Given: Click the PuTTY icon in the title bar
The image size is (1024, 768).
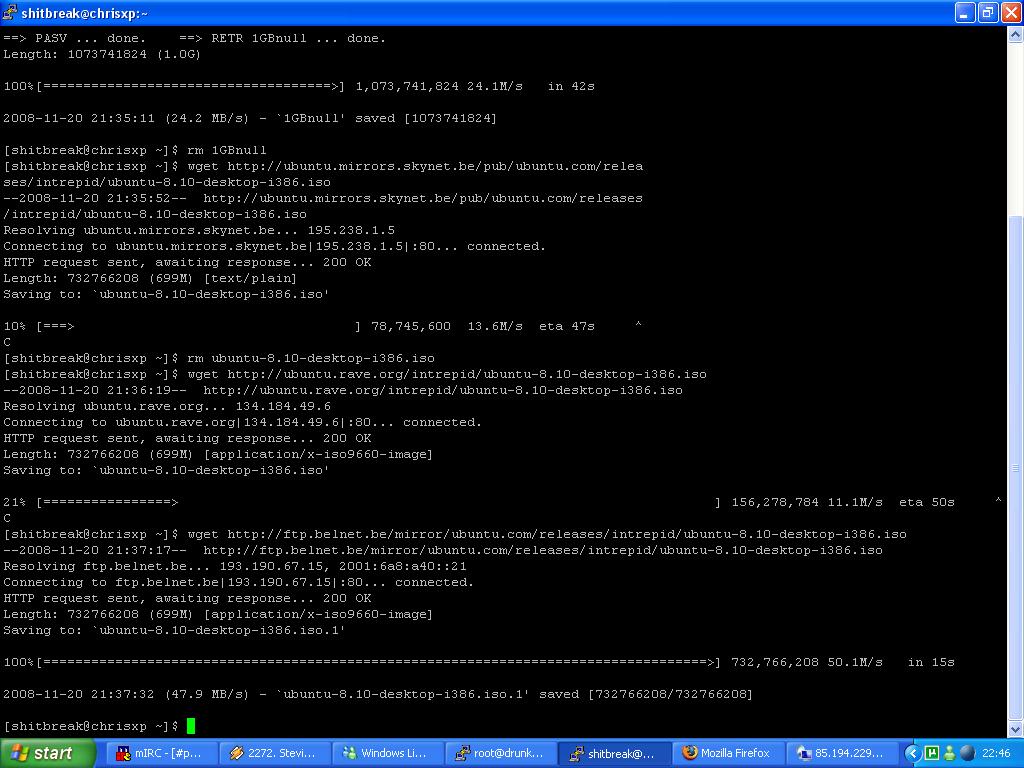Looking at the screenshot, I should pos(9,12).
